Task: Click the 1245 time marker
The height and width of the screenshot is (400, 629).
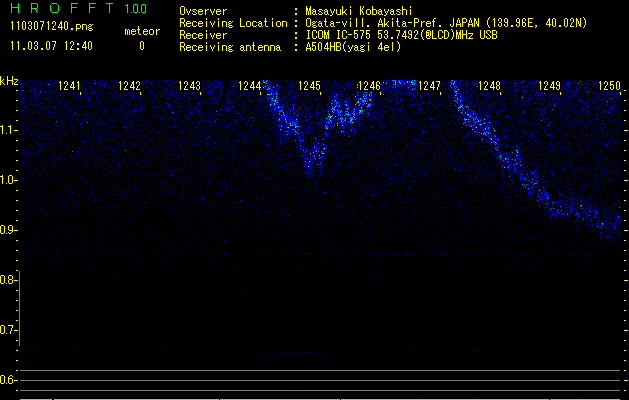Action: [310, 87]
